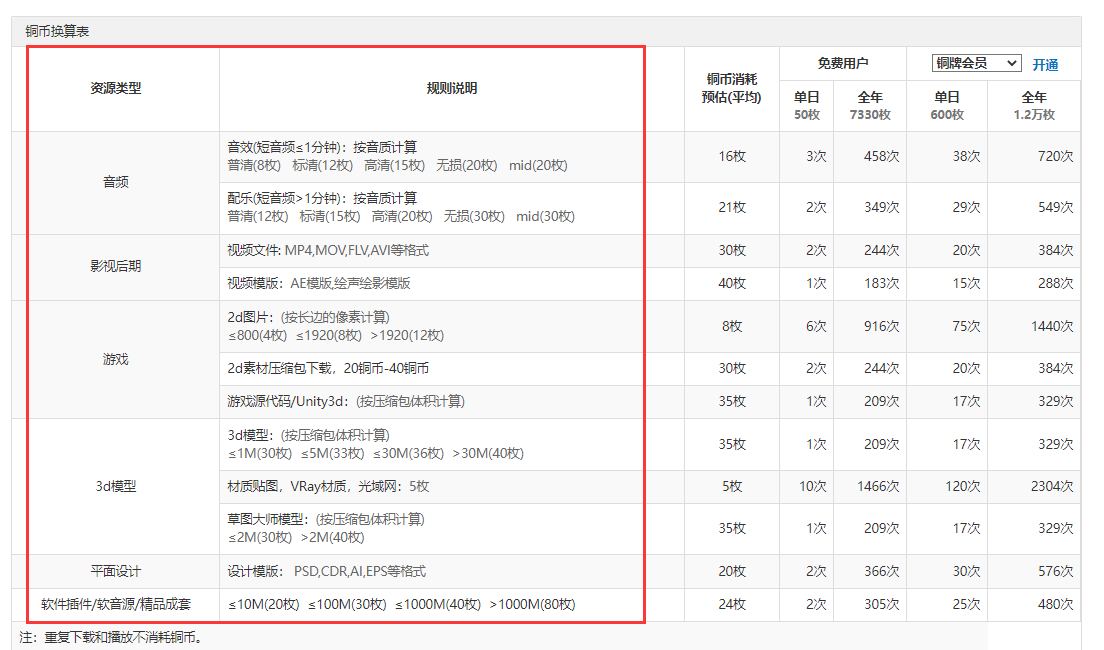Select the 规则说明 column header
Viewport: 1104px width, 650px height.
pos(451,88)
